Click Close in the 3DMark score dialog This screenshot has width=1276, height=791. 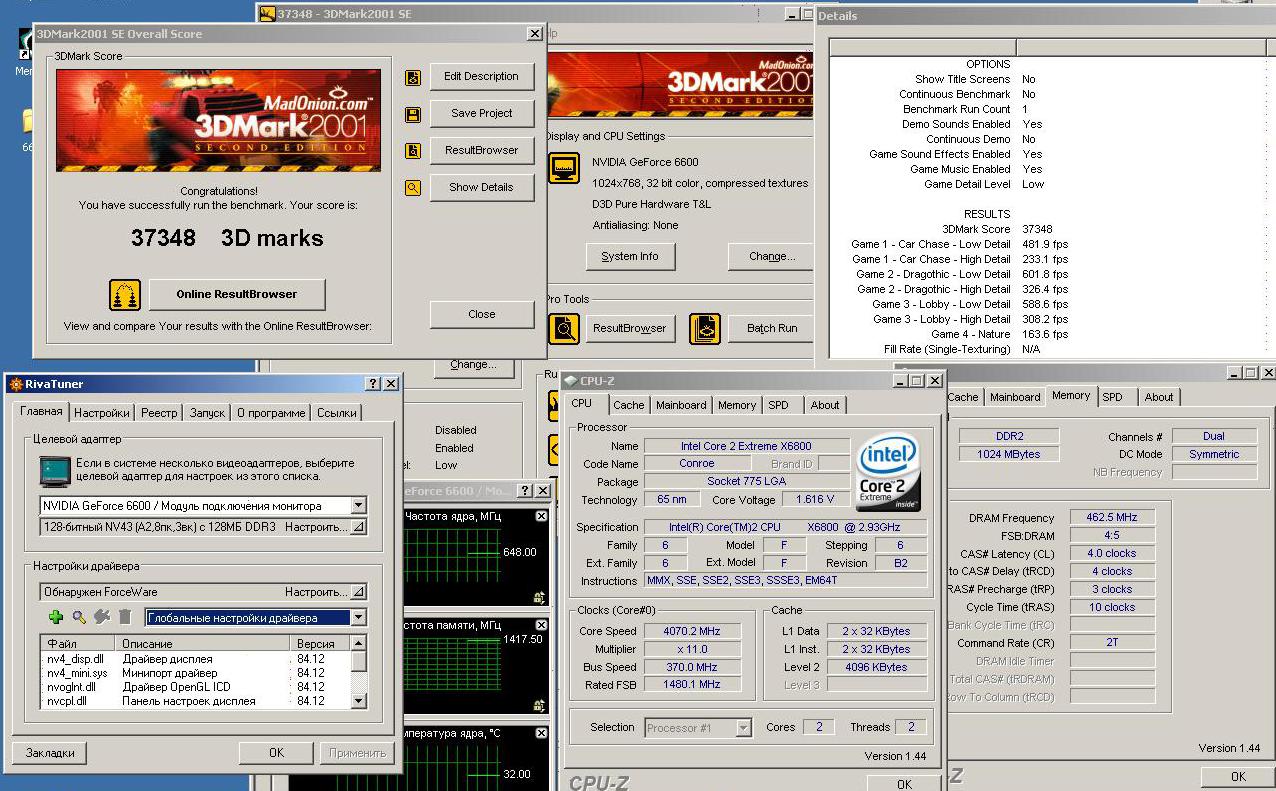(x=482, y=314)
